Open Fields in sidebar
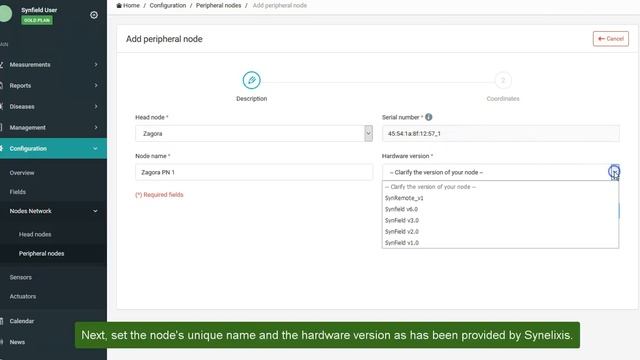Viewport: 640px width, 360px height. [x=18, y=192]
